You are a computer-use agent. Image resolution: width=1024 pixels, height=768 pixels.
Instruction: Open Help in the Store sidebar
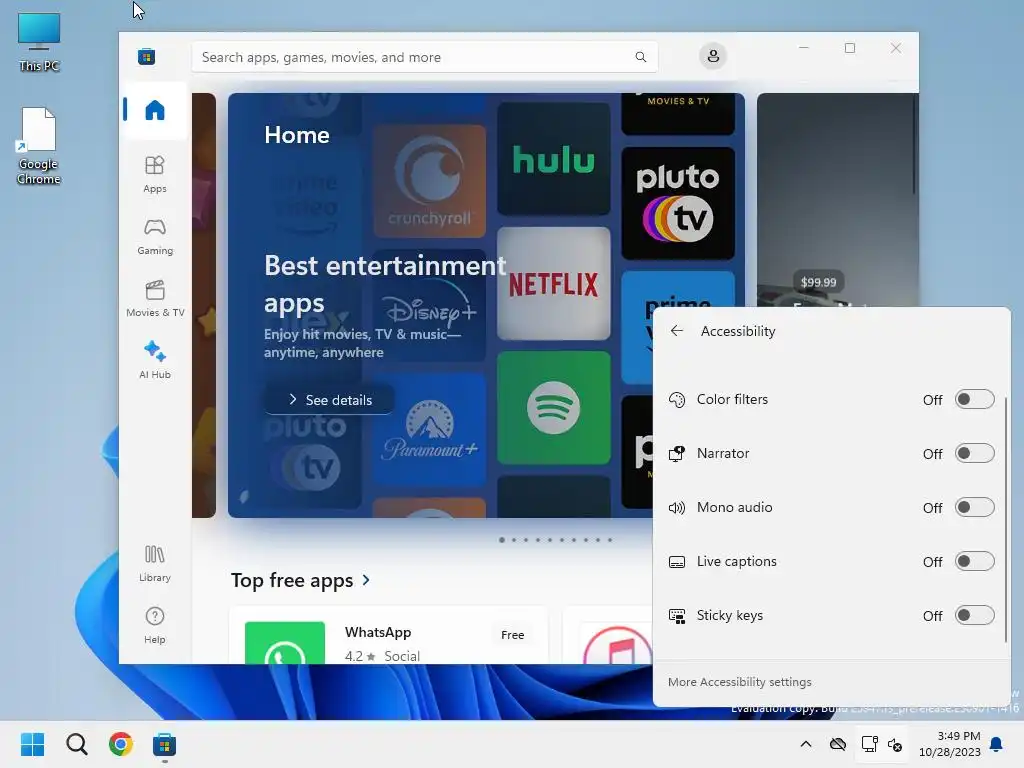pos(155,626)
